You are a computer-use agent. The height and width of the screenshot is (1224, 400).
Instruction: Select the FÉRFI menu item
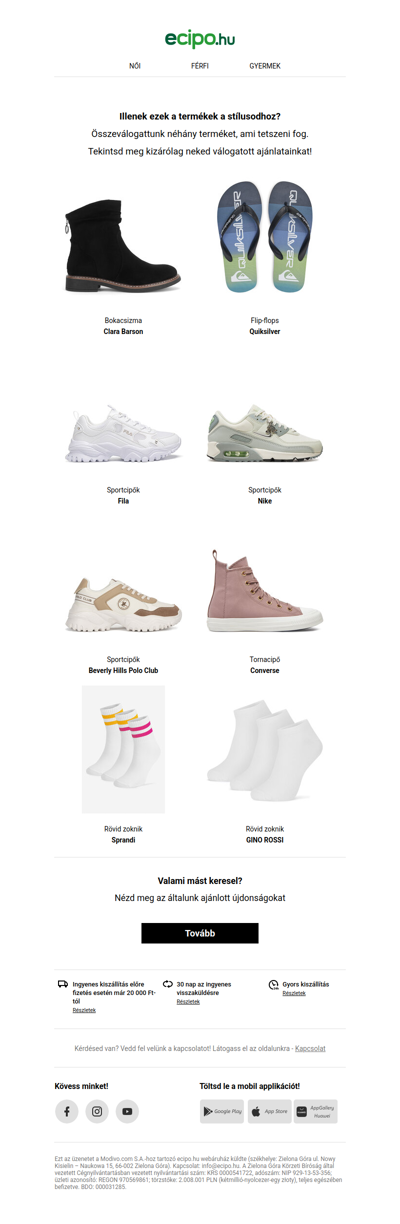point(200,66)
